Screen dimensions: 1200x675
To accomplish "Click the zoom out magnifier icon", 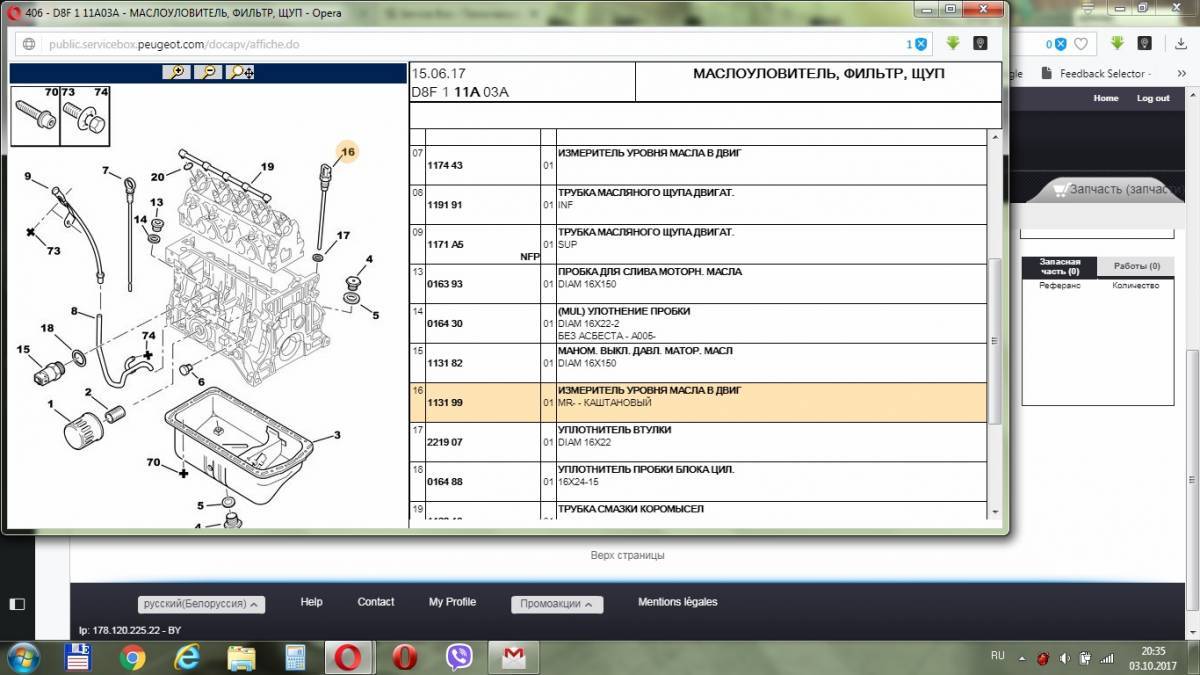I will 207,72.
